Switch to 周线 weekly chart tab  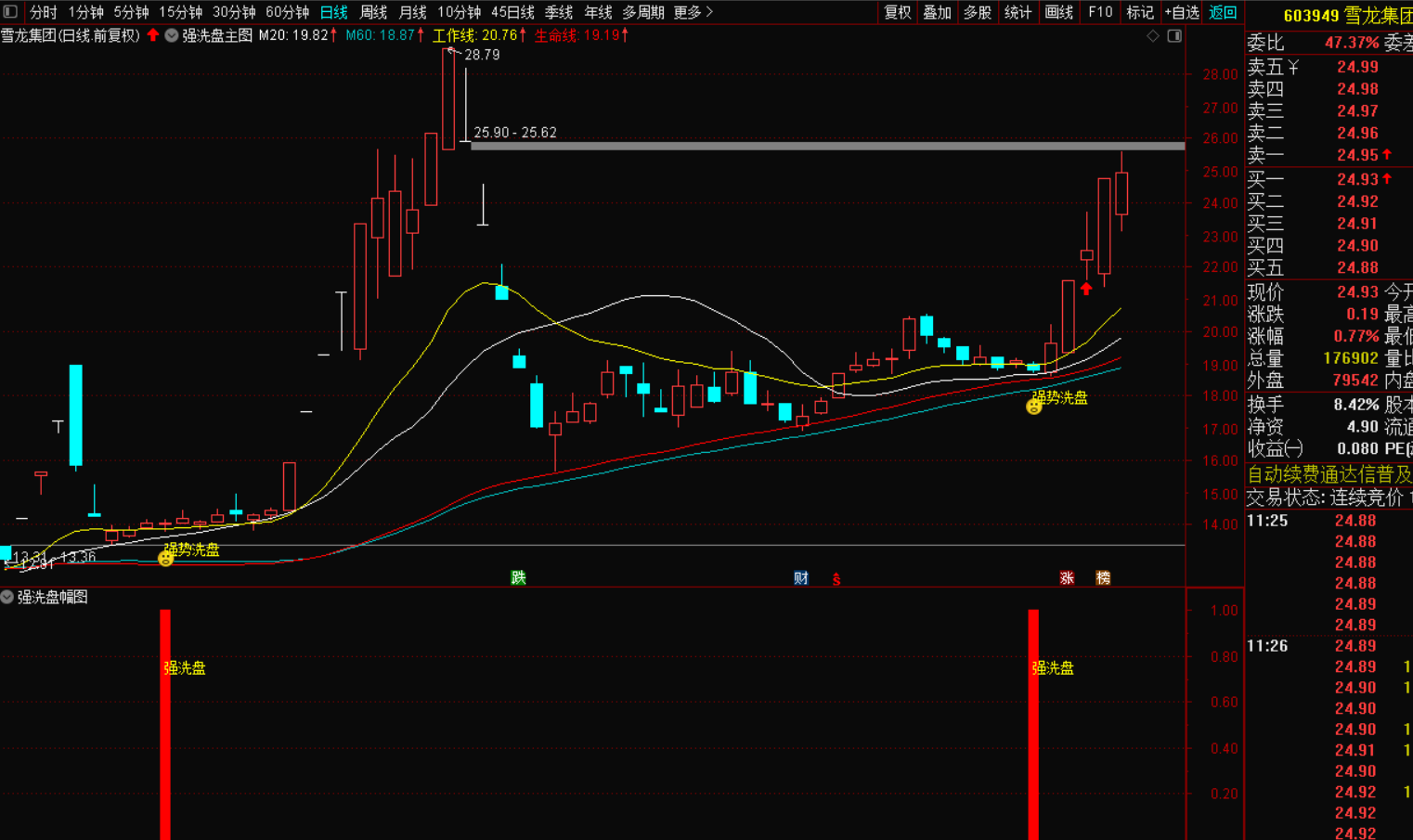pos(373,12)
